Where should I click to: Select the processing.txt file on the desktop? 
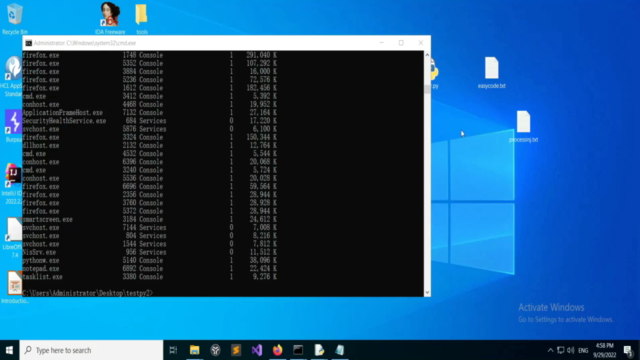[523, 127]
